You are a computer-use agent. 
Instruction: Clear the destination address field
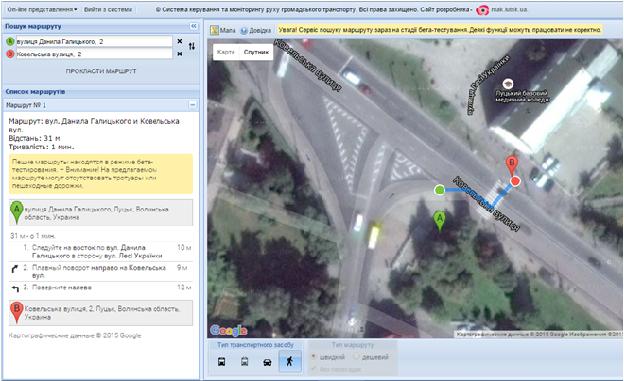180,54
